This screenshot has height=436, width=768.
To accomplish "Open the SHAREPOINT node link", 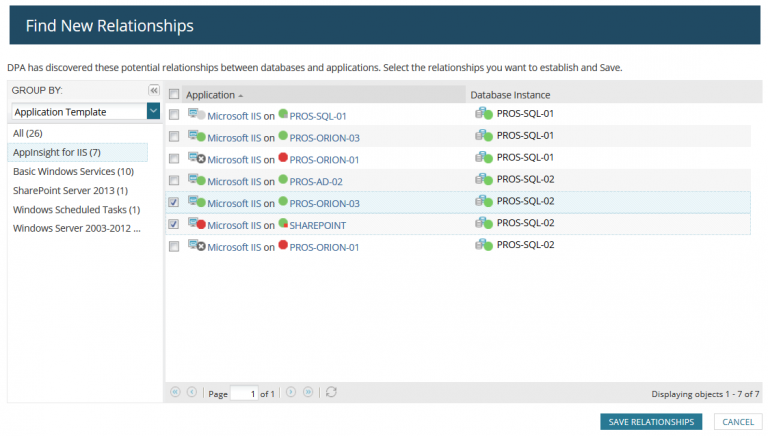I will coord(317,225).
